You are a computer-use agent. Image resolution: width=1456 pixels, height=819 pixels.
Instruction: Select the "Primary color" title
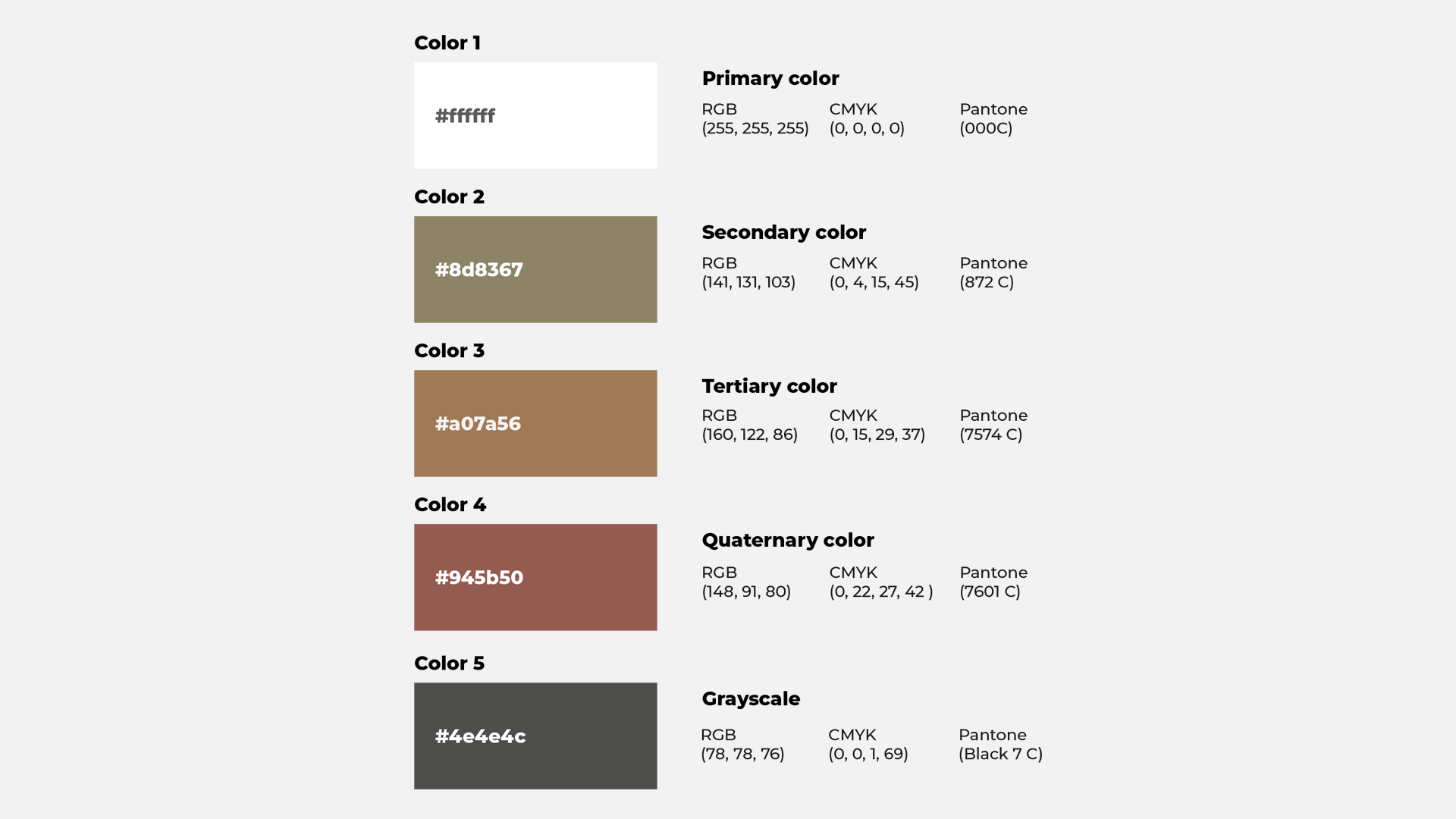coord(770,79)
